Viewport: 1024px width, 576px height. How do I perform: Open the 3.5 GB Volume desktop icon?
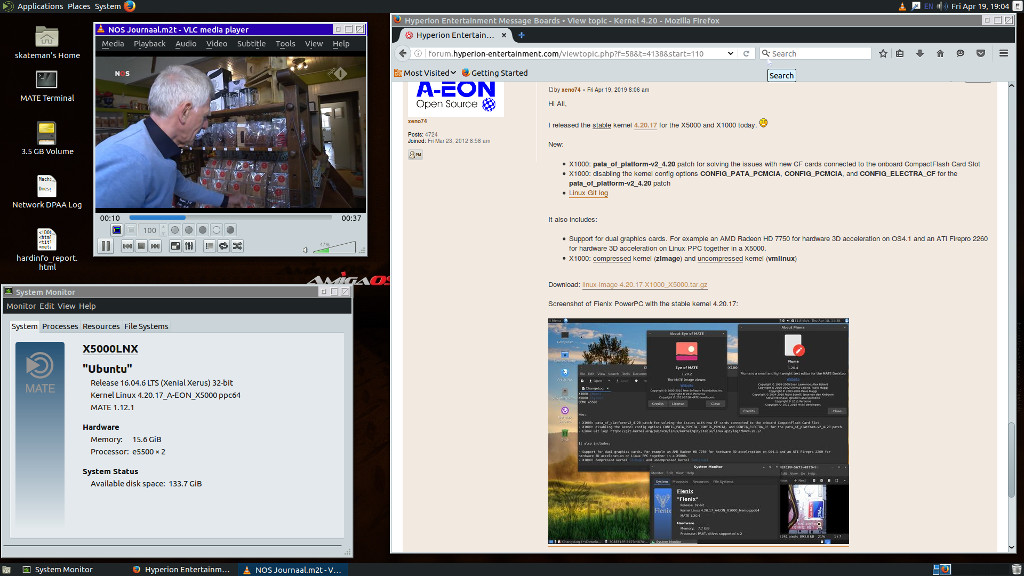tap(47, 138)
